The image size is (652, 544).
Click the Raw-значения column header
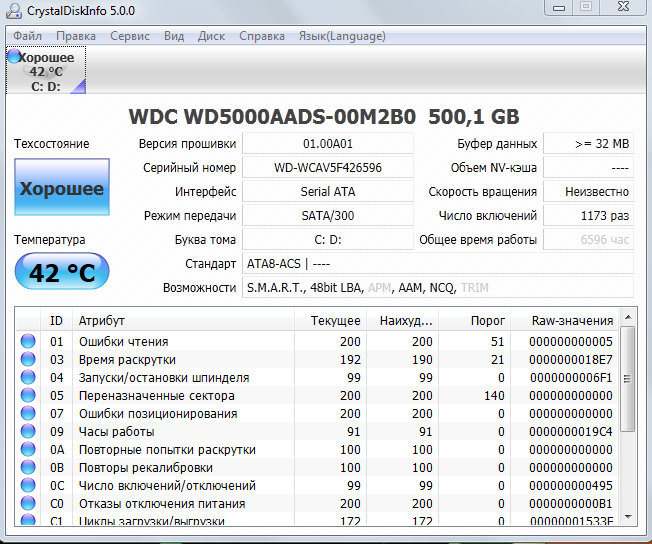click(565, 320)
